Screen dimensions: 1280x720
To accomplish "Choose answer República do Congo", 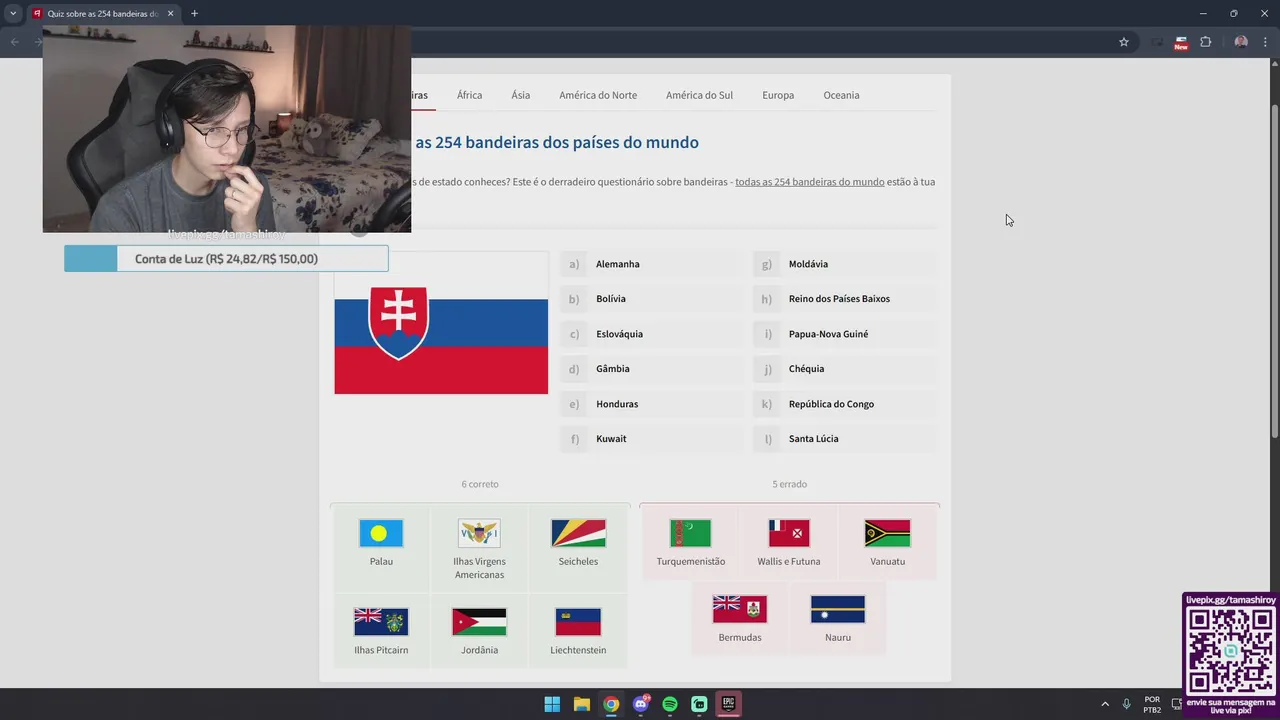I will [845, 404].
